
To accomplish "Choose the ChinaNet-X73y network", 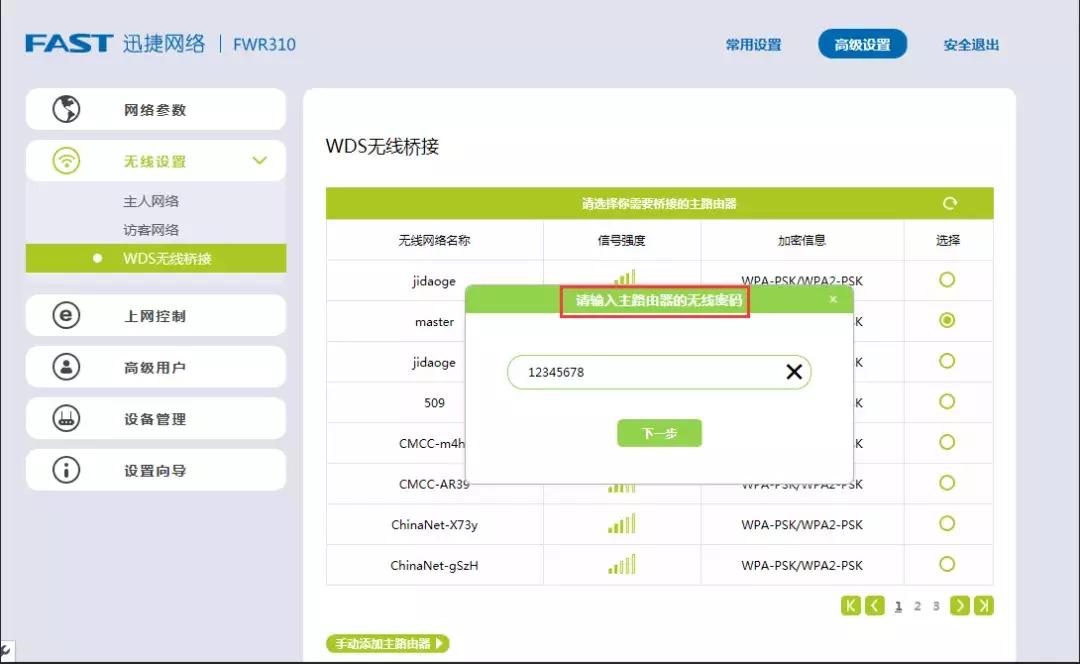I will click(x=948, y=524).
